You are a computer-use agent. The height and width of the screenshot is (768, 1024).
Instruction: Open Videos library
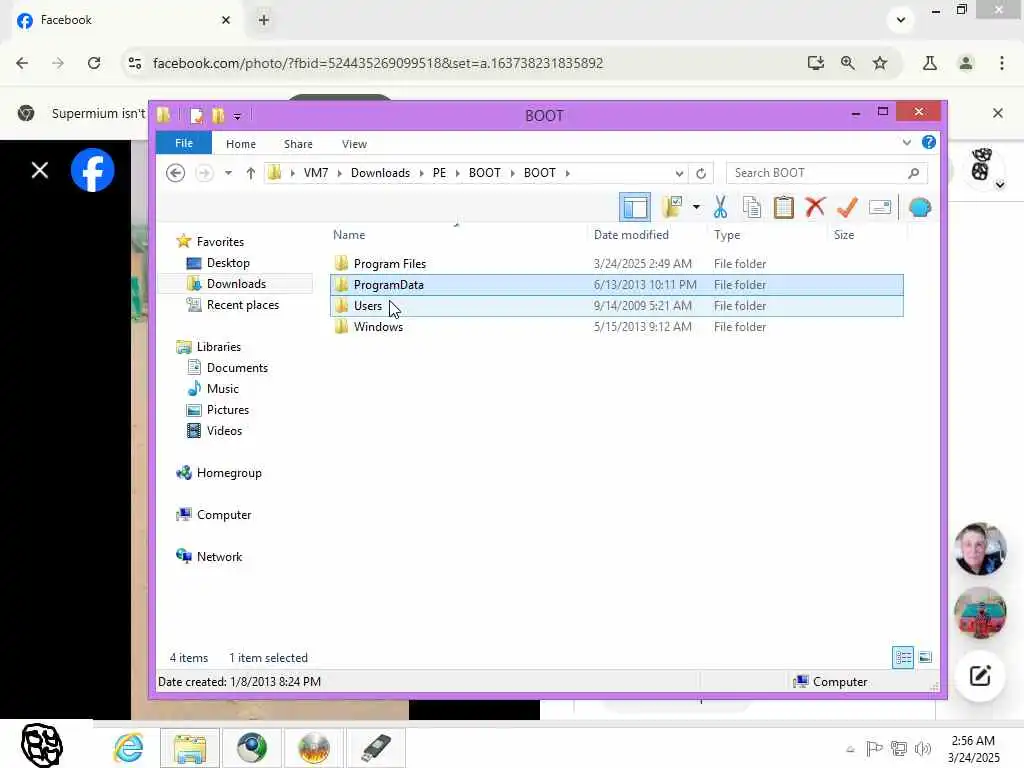[224, 430]
